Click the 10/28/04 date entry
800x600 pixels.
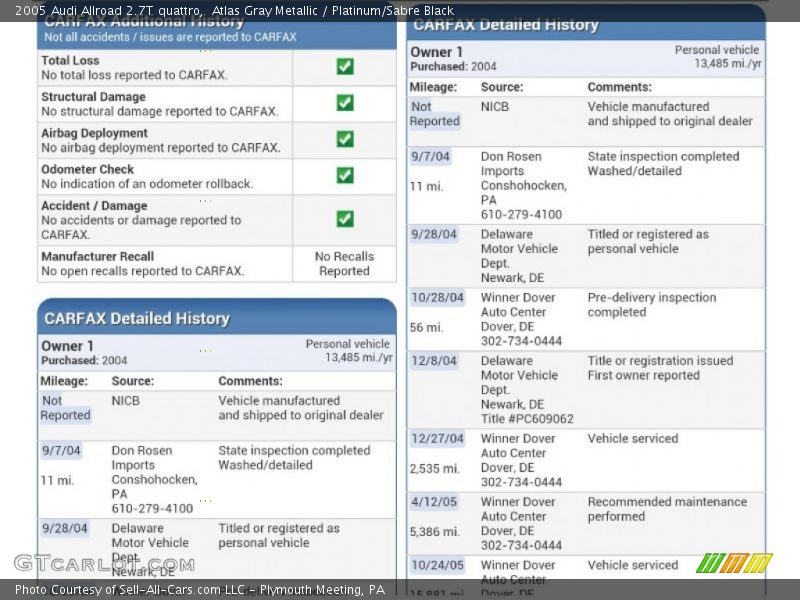coord(437,297)
